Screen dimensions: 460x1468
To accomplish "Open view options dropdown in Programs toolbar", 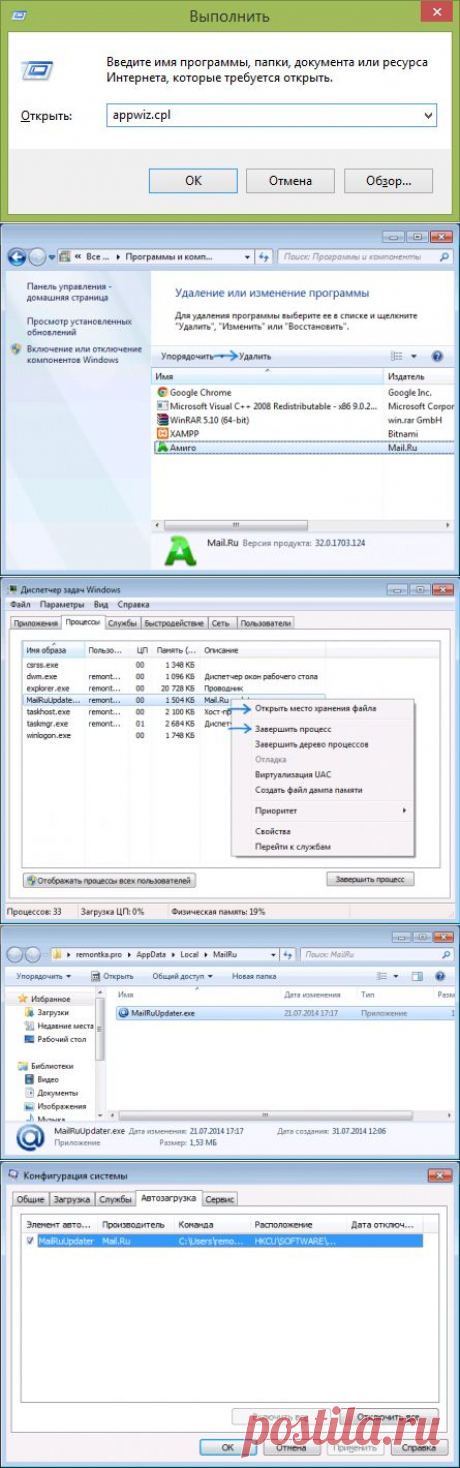I will (x=412, y=356).
